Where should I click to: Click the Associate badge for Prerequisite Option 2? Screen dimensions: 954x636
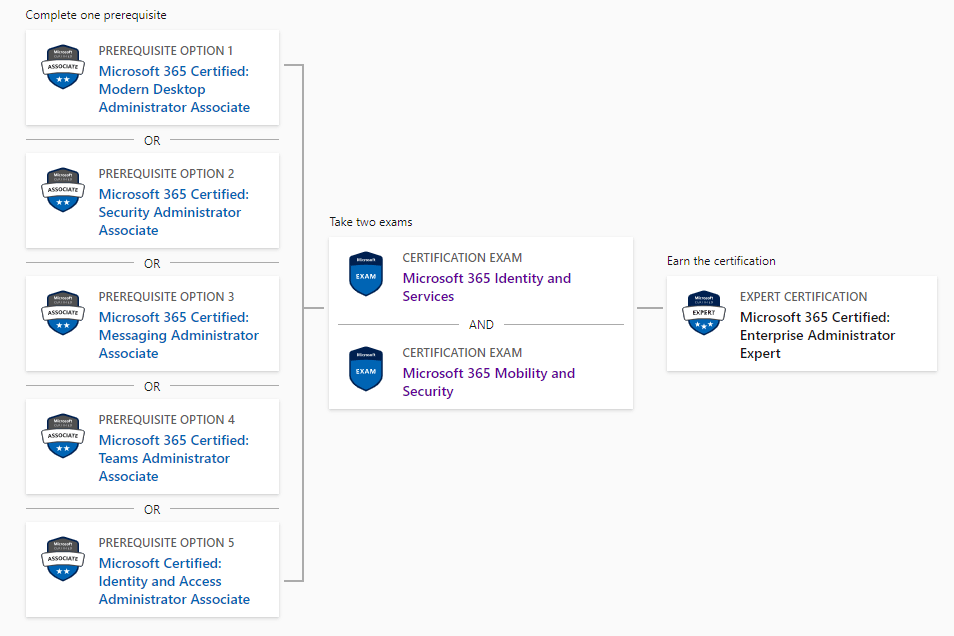(x=63, y=190)
